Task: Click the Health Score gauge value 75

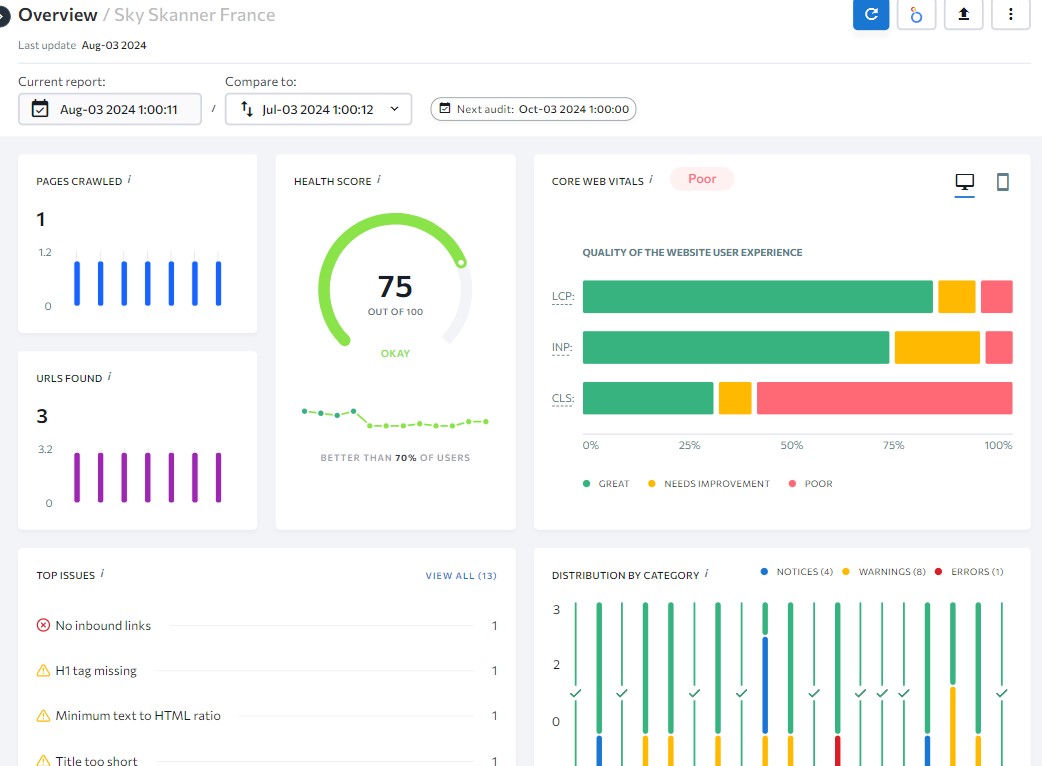Action: 395,287
